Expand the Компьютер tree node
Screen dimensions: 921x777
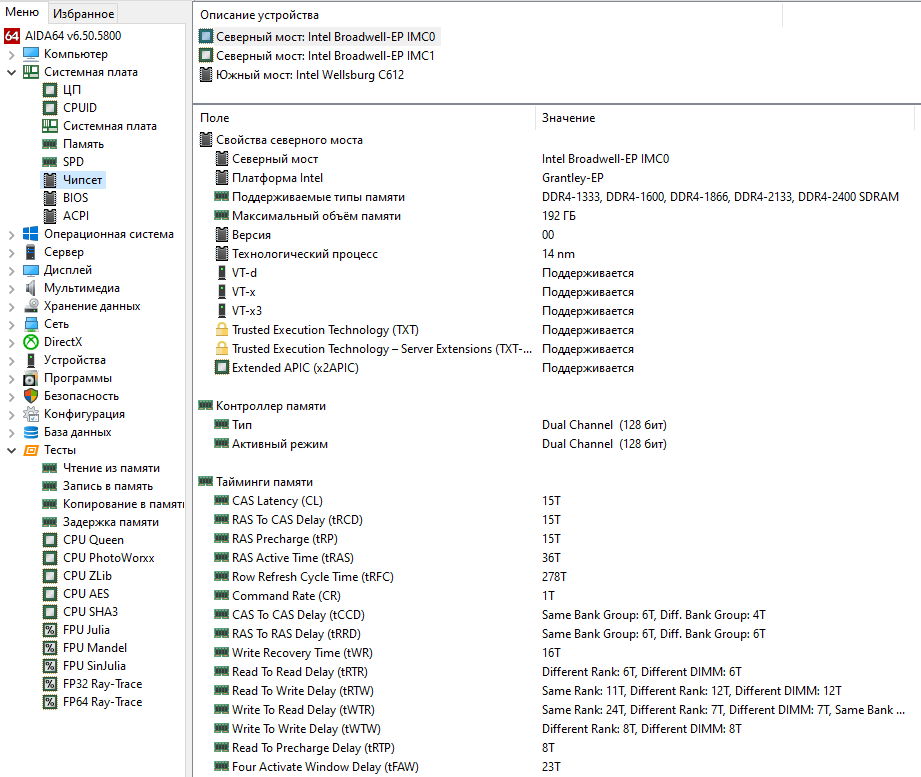click(x=11, y=55)
